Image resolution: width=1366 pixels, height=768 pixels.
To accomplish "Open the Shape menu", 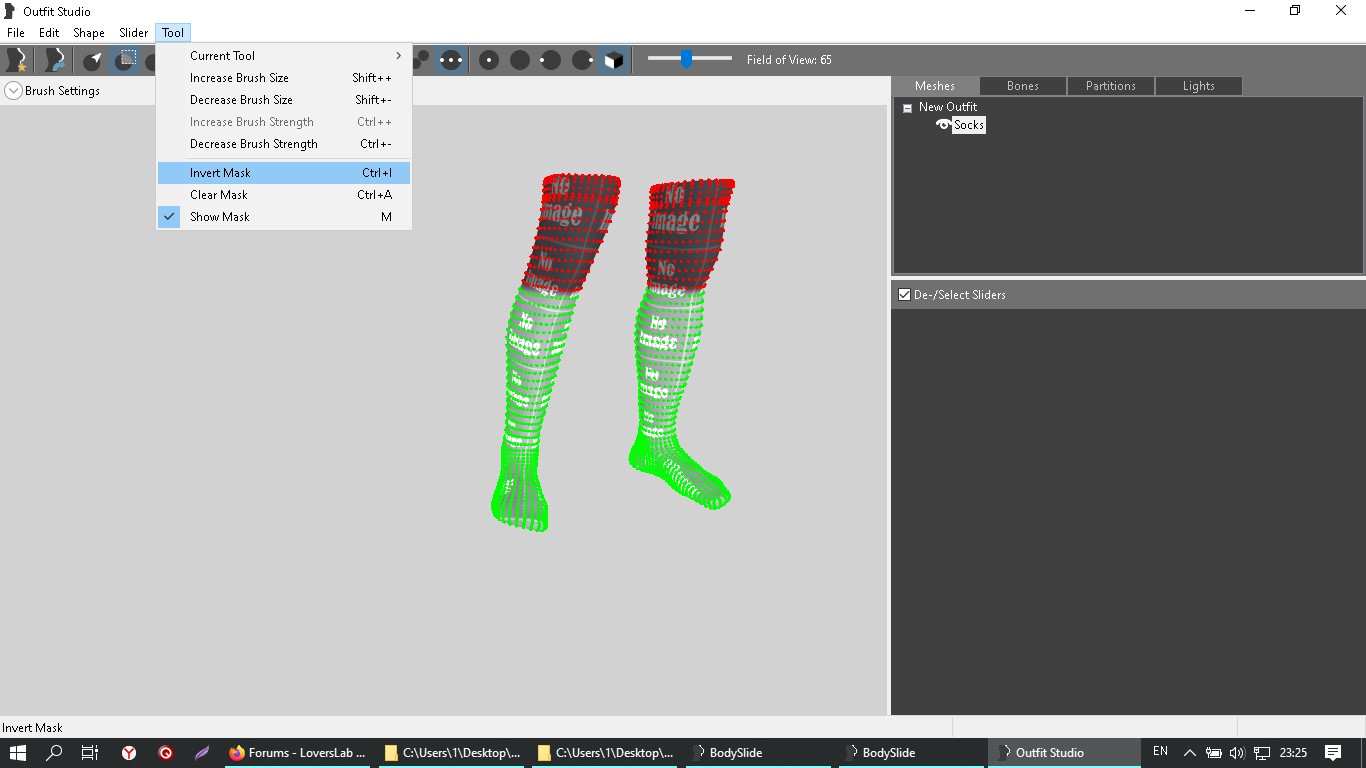I will pos(89,33).
